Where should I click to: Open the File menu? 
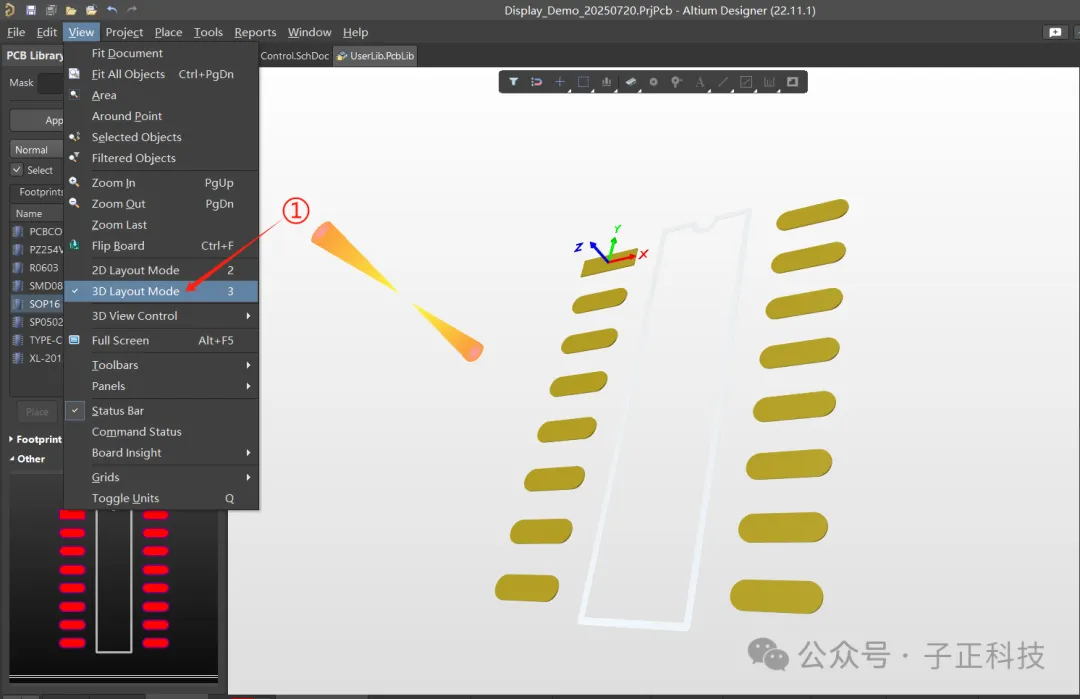(x=16, y=32)
